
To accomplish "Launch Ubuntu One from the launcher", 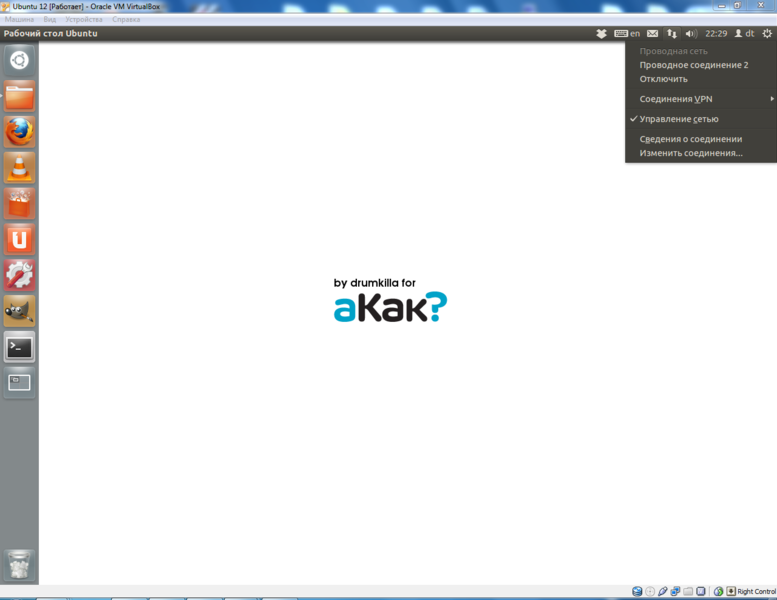I will (19, 239).
